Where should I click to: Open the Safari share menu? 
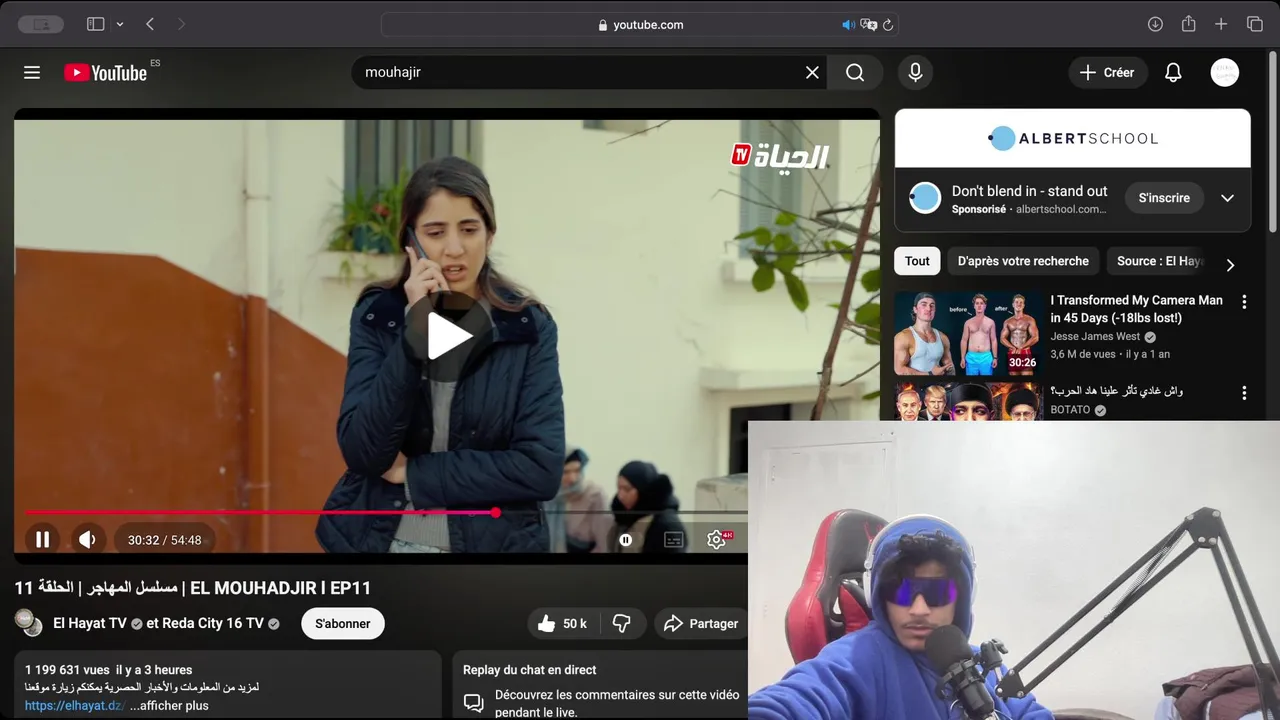[1188, 24]
